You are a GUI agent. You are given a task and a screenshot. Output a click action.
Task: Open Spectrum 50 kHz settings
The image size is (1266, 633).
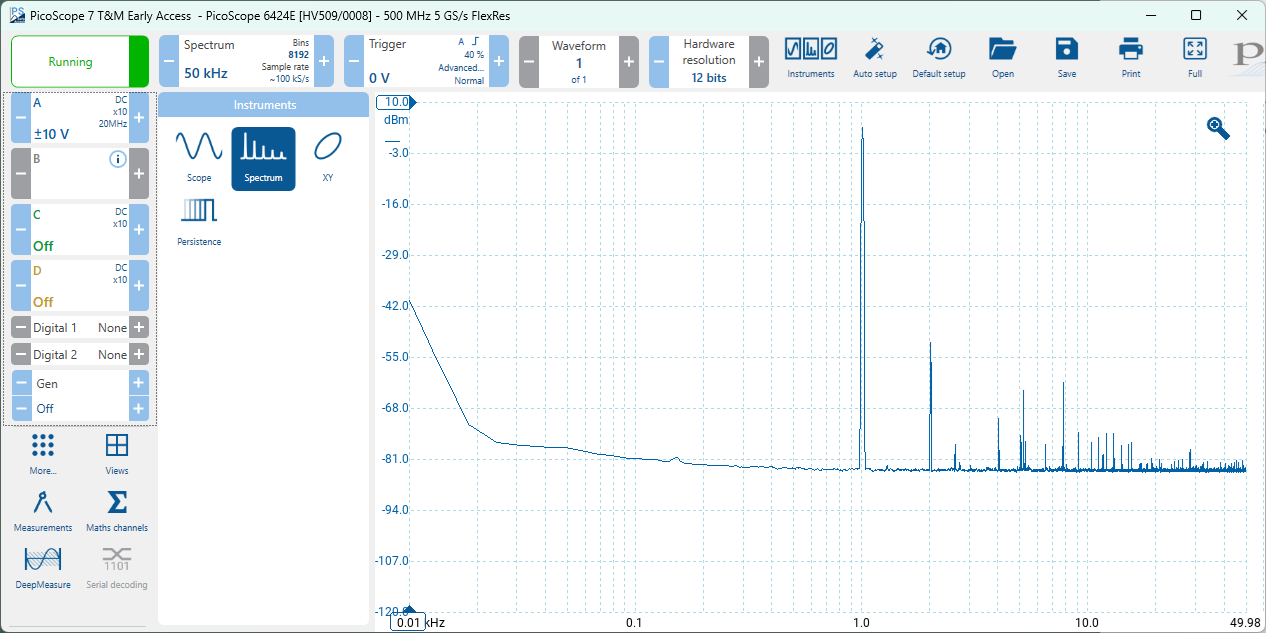click(247, 61)
